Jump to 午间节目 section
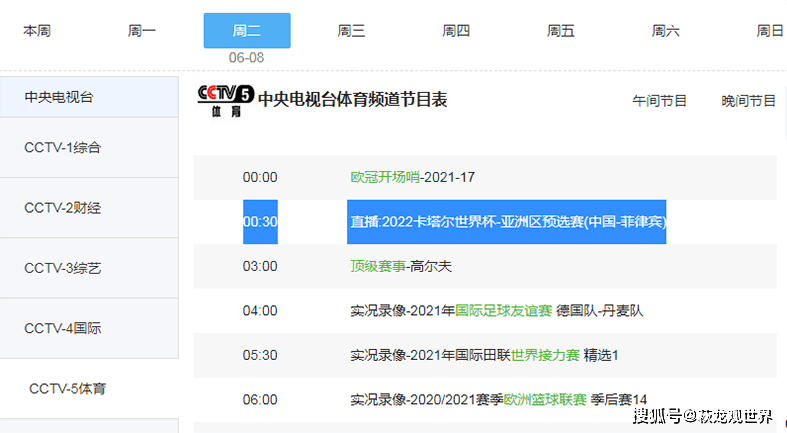The width and height of the screenshot is (787, 433). tap(659, 101)
